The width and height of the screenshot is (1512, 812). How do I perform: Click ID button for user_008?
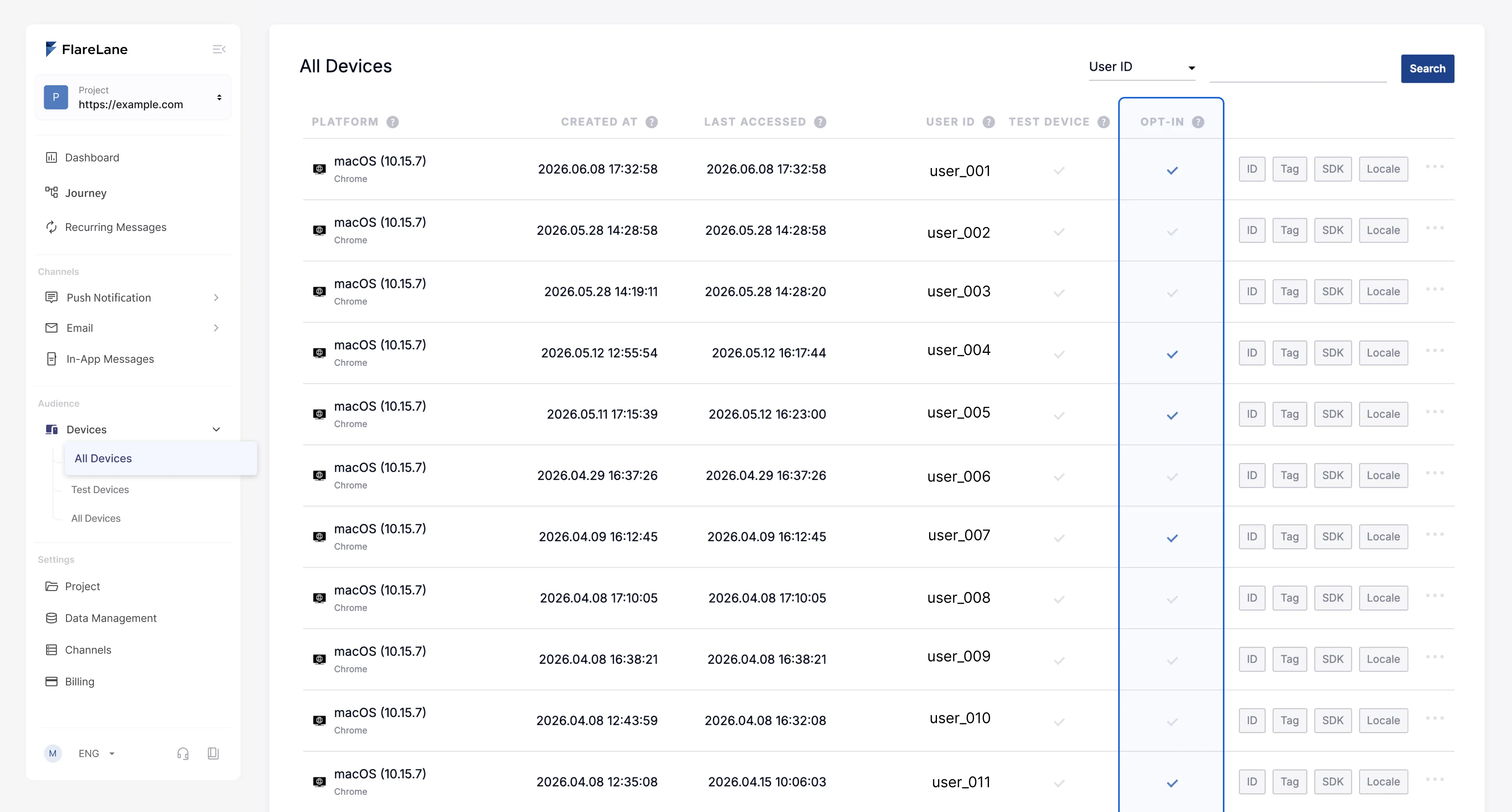[1252, 598]
